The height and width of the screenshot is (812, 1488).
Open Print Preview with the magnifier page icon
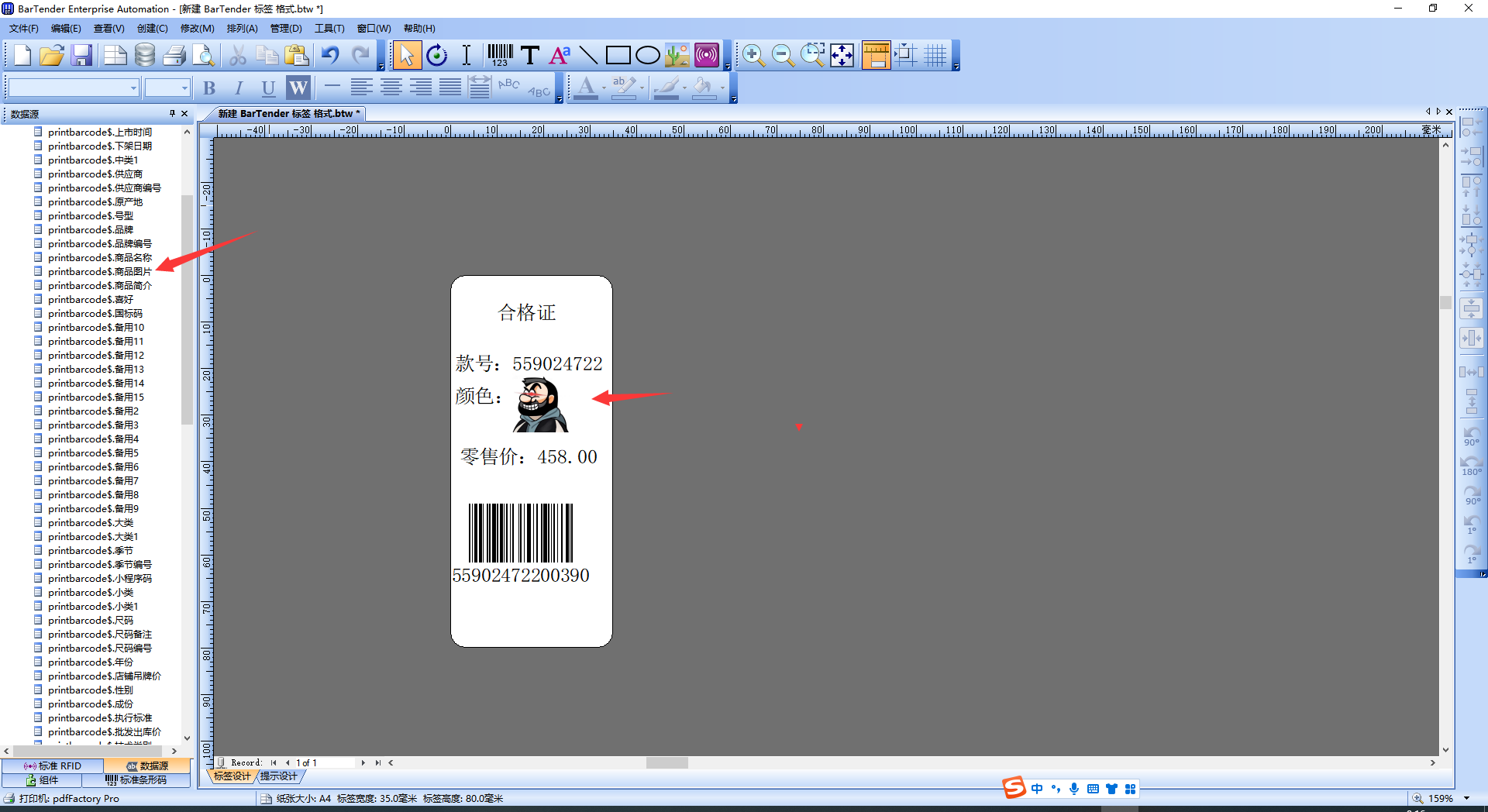click(203, 56)
